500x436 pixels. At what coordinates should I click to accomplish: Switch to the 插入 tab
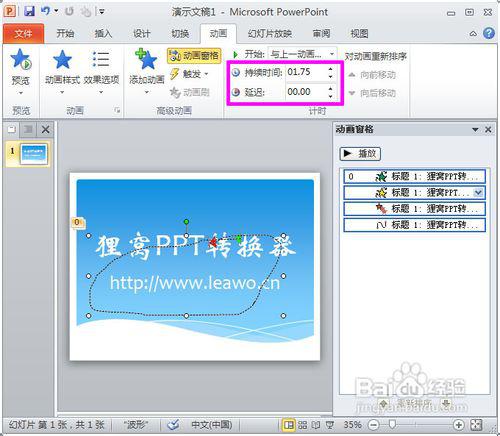click(103, 33)
